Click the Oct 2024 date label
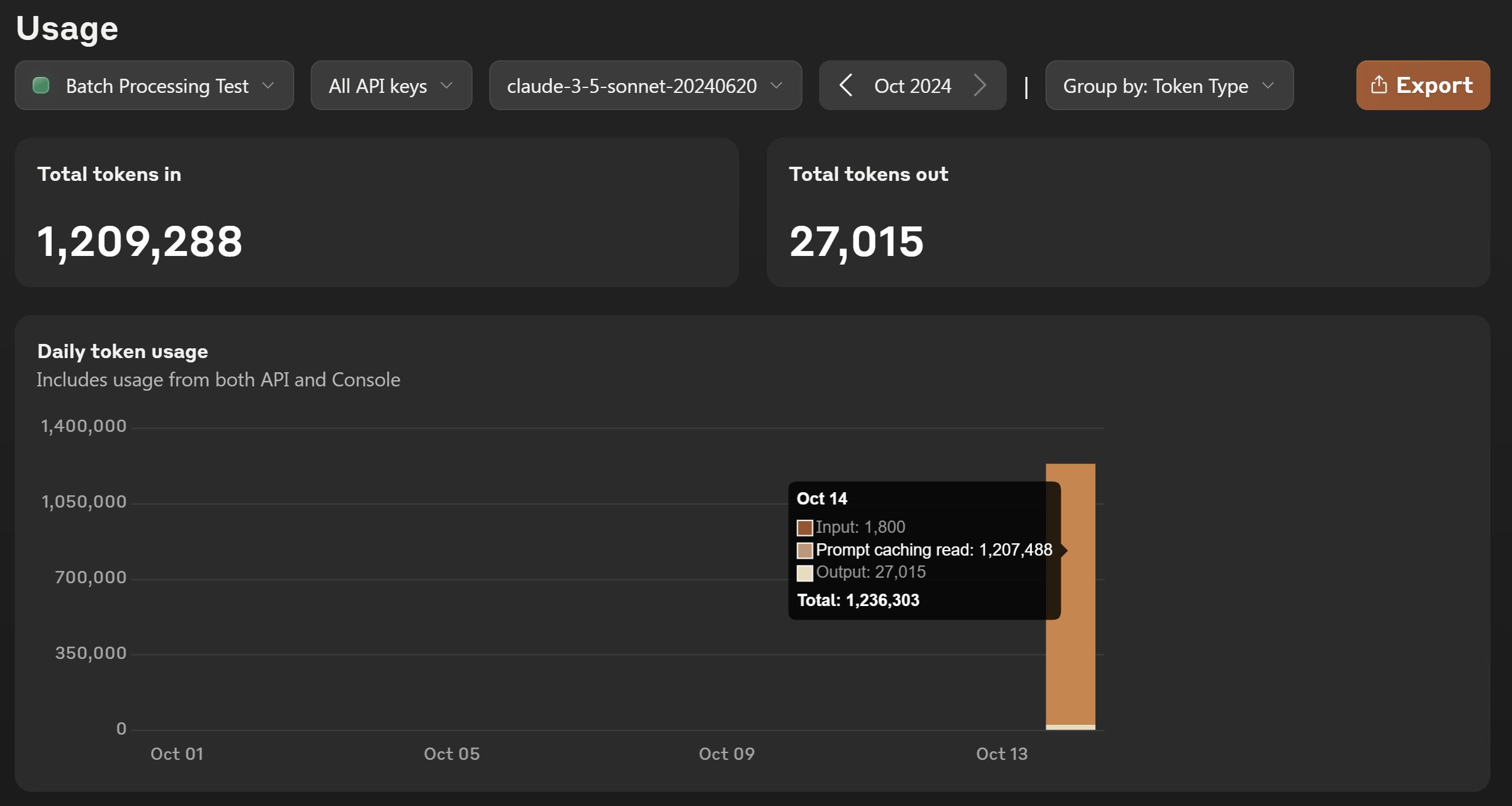The image size is (1512, 806). [x=913, y=85]
